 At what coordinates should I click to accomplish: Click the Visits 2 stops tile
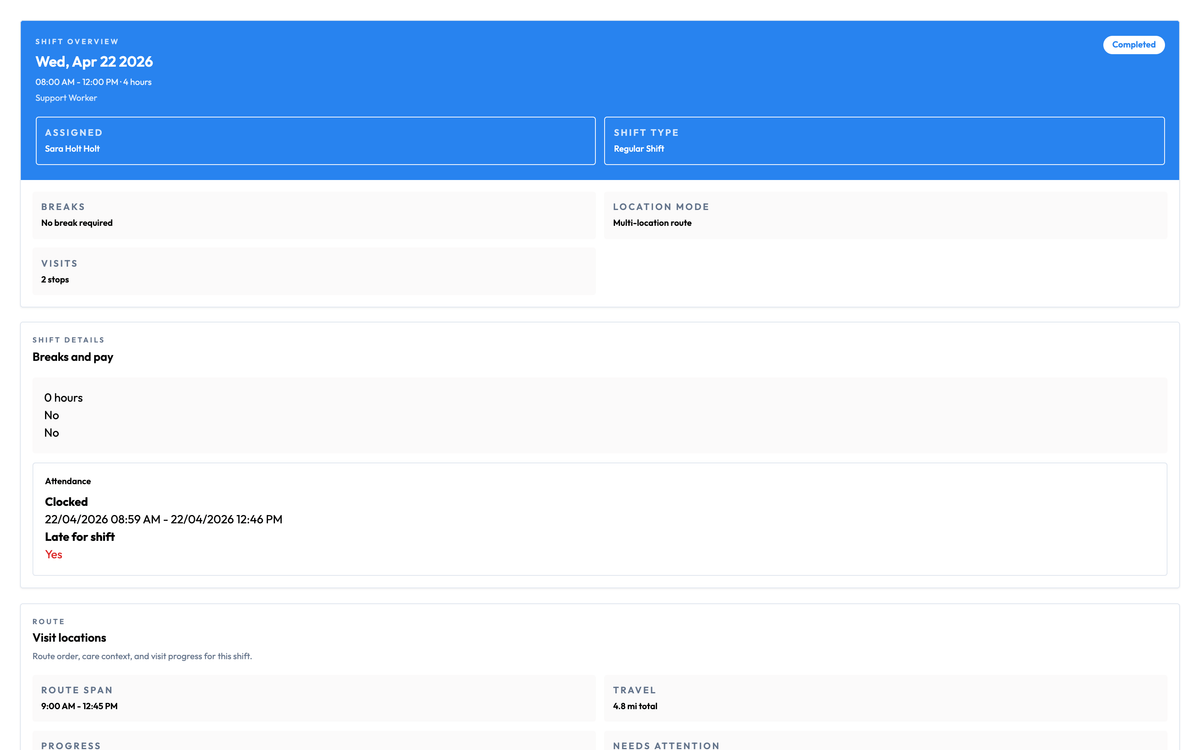[314, 271]
